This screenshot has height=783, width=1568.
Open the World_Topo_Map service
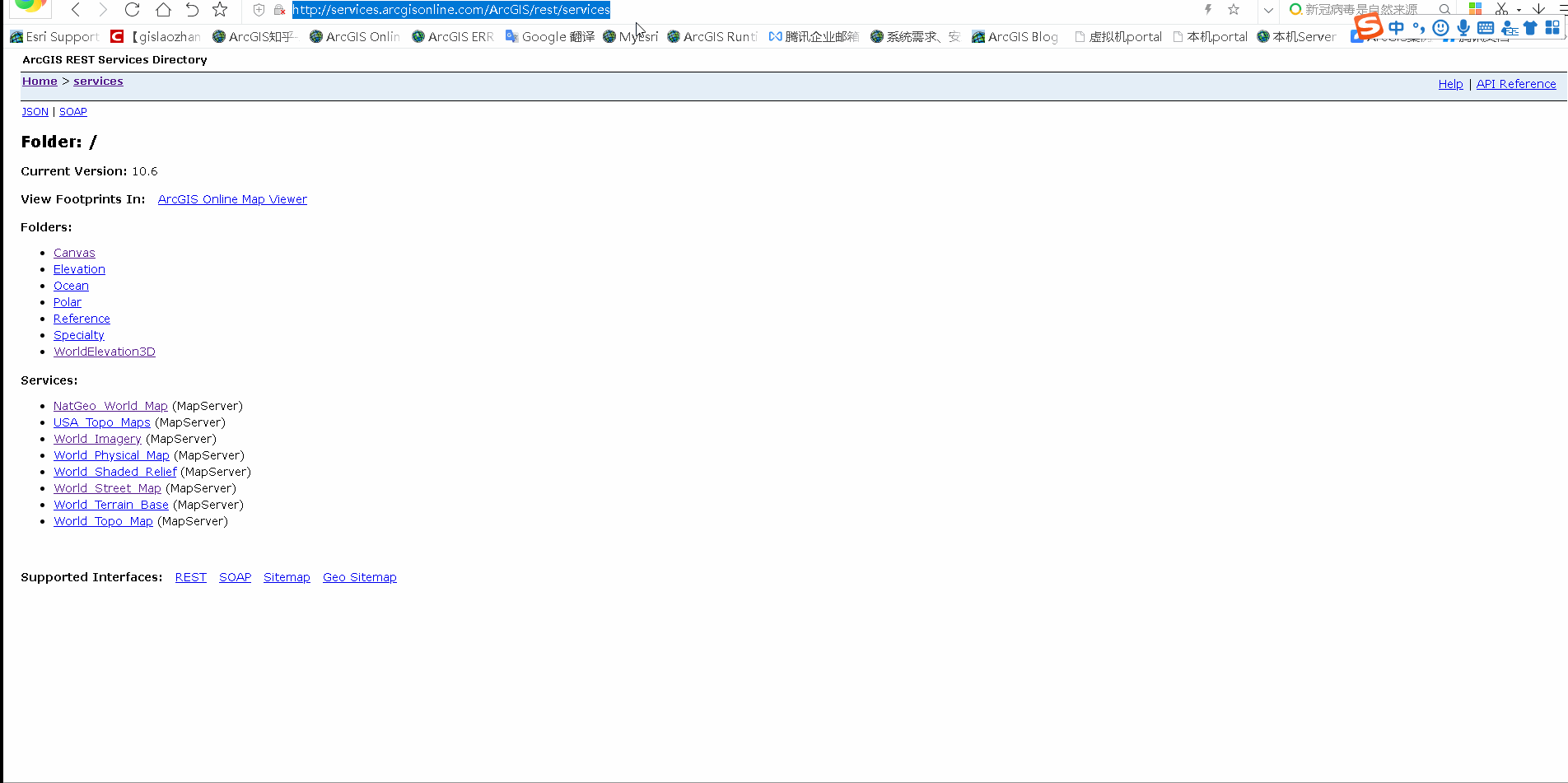[x=103, y=521]
